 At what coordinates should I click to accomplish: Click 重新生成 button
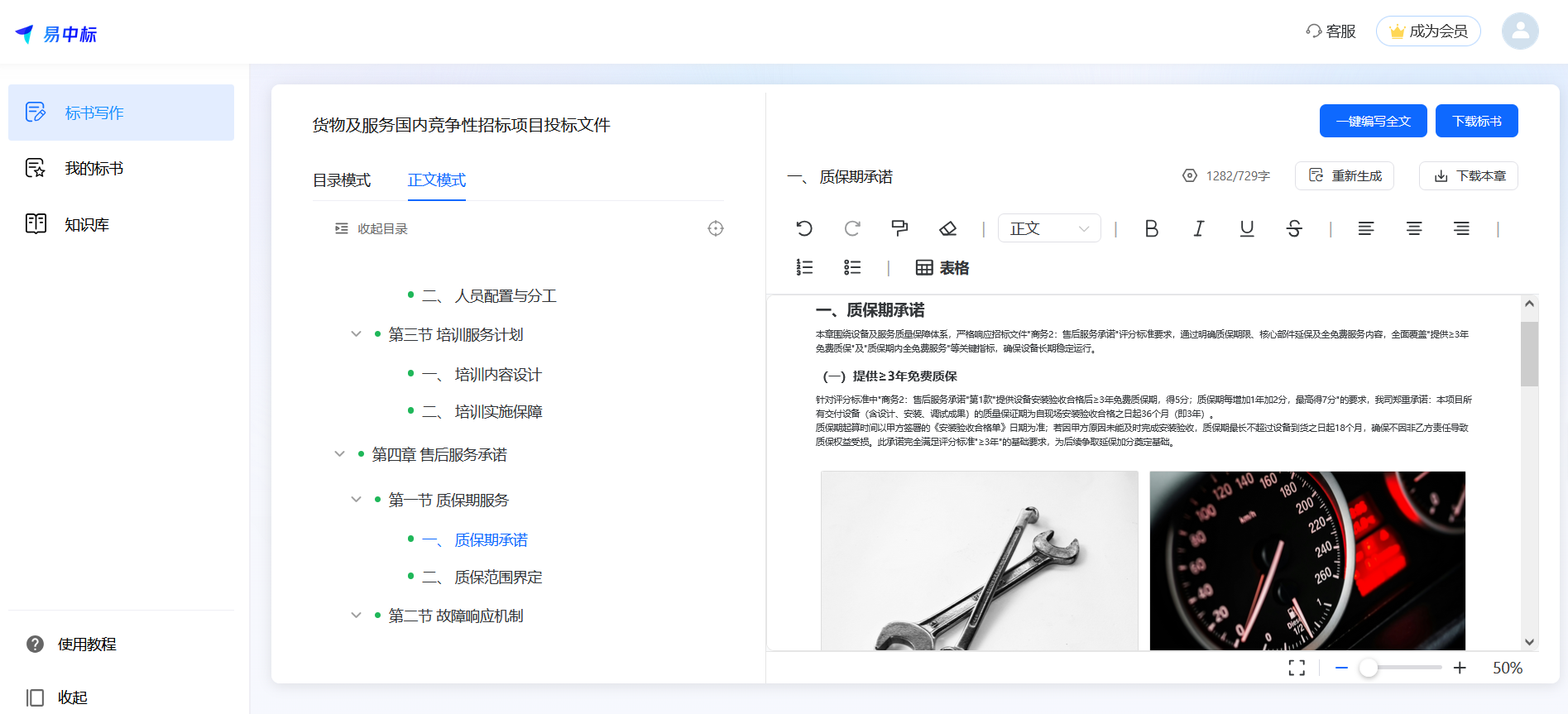tap(1345, 175)
